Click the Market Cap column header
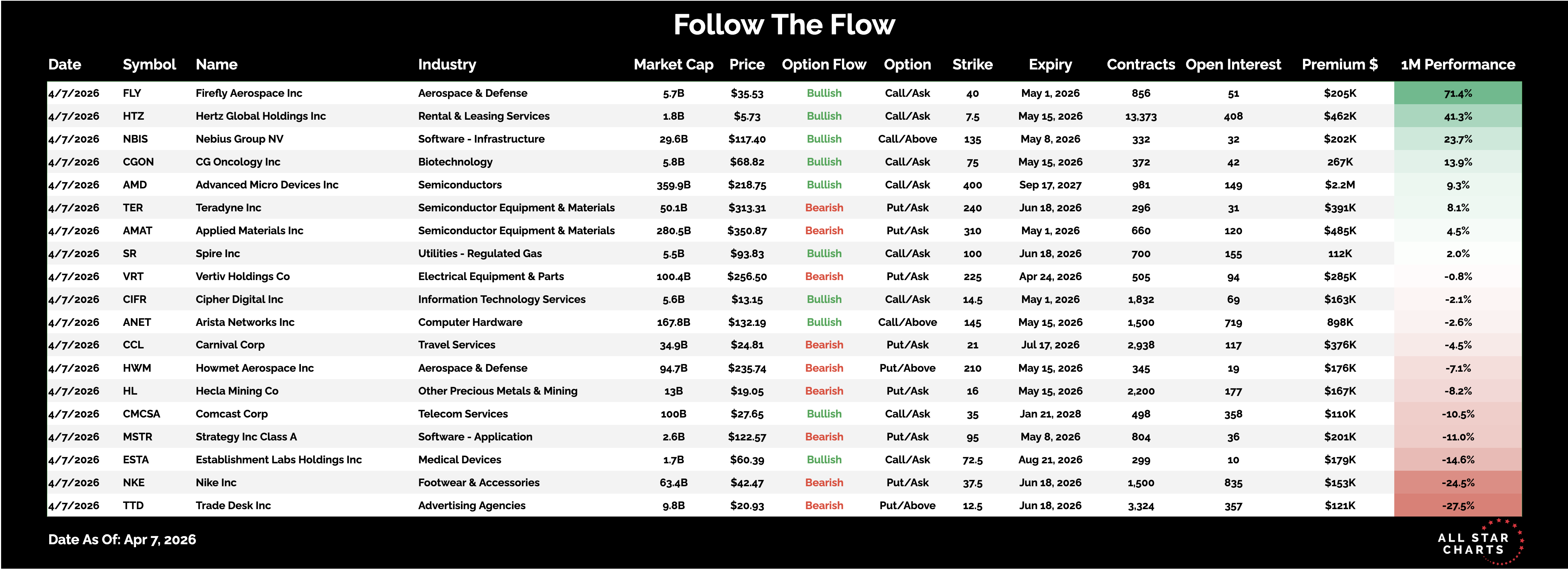Image resolution: width=1568 pixels, height=569 pixels. click(x=673, y=65)
